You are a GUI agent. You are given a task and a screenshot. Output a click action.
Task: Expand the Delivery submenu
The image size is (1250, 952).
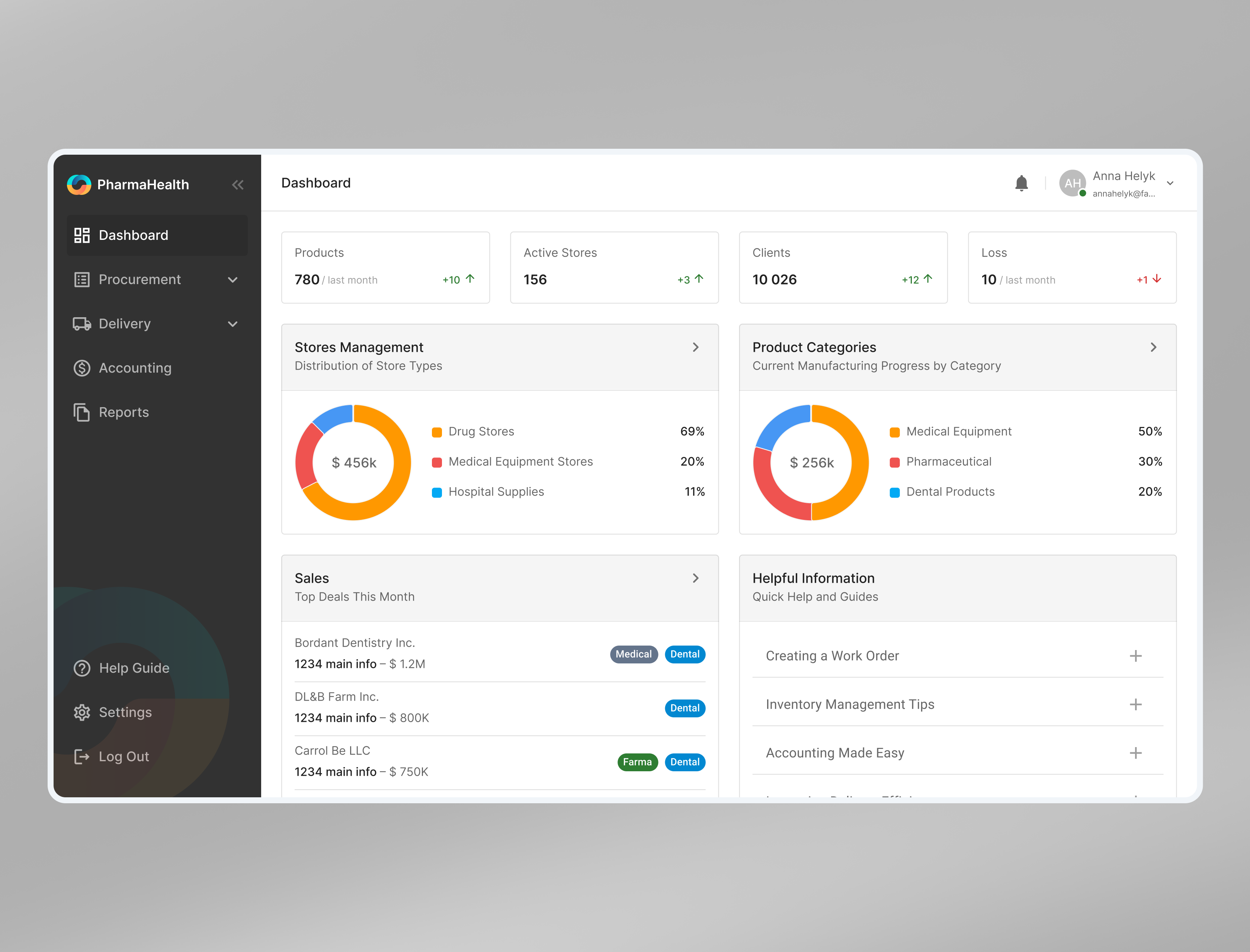point(233,324)
